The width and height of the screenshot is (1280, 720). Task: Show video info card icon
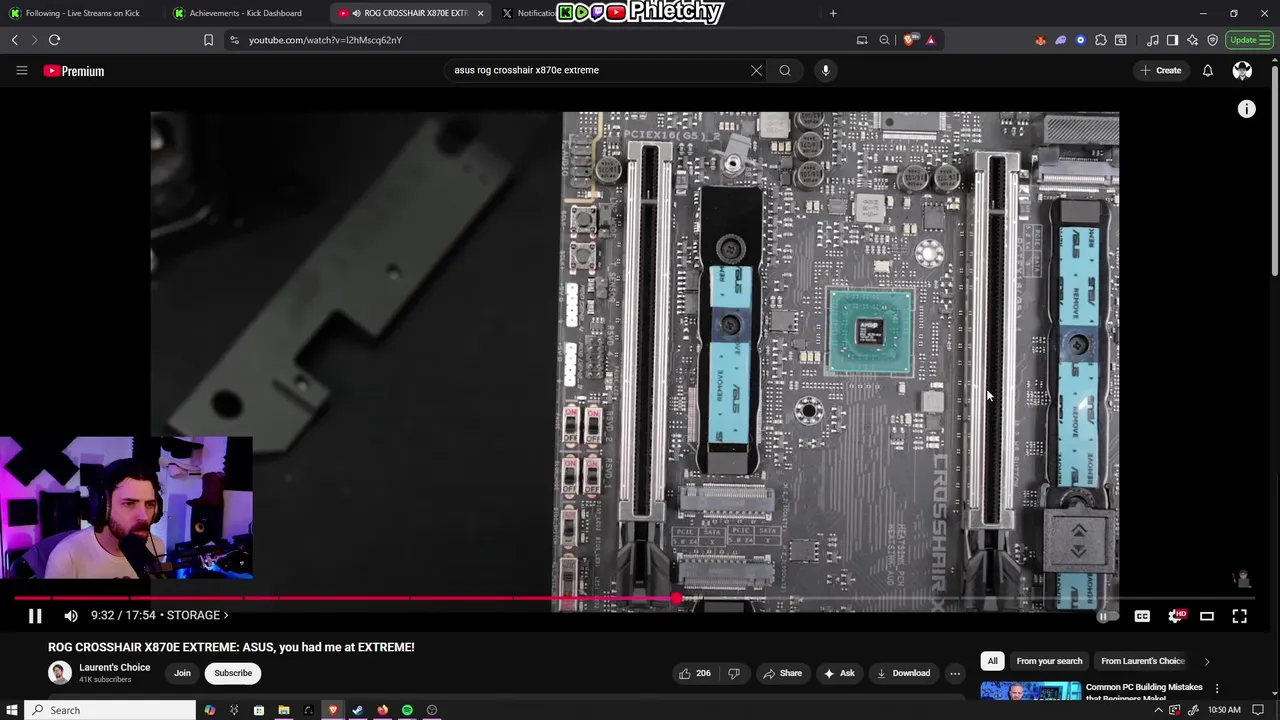(1246, 109)
